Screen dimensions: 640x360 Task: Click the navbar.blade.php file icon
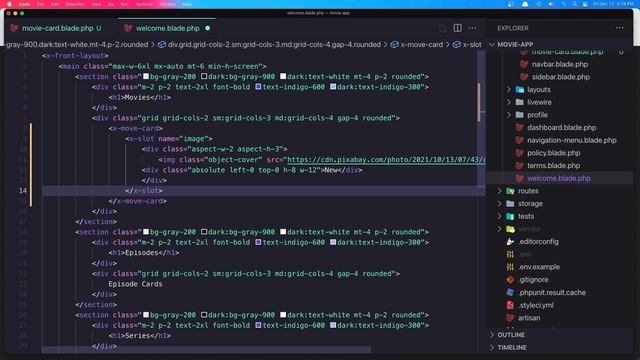click(x=524, y=64)
